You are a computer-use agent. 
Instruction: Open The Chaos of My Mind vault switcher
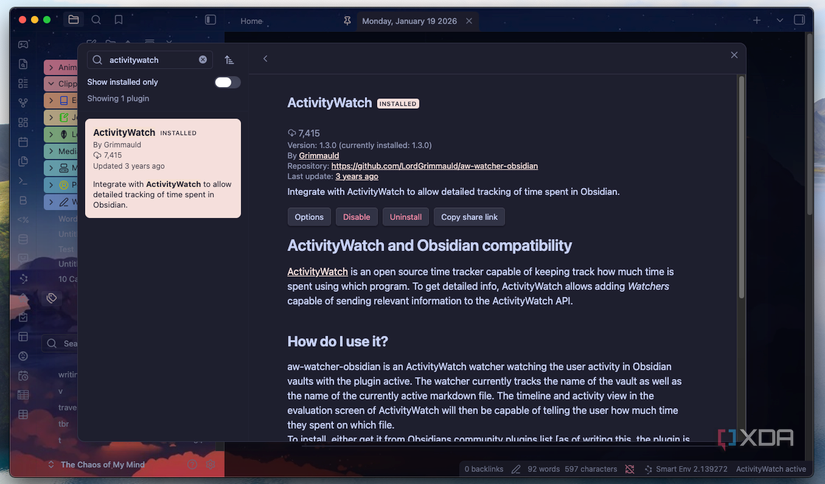tap(97, 465)
